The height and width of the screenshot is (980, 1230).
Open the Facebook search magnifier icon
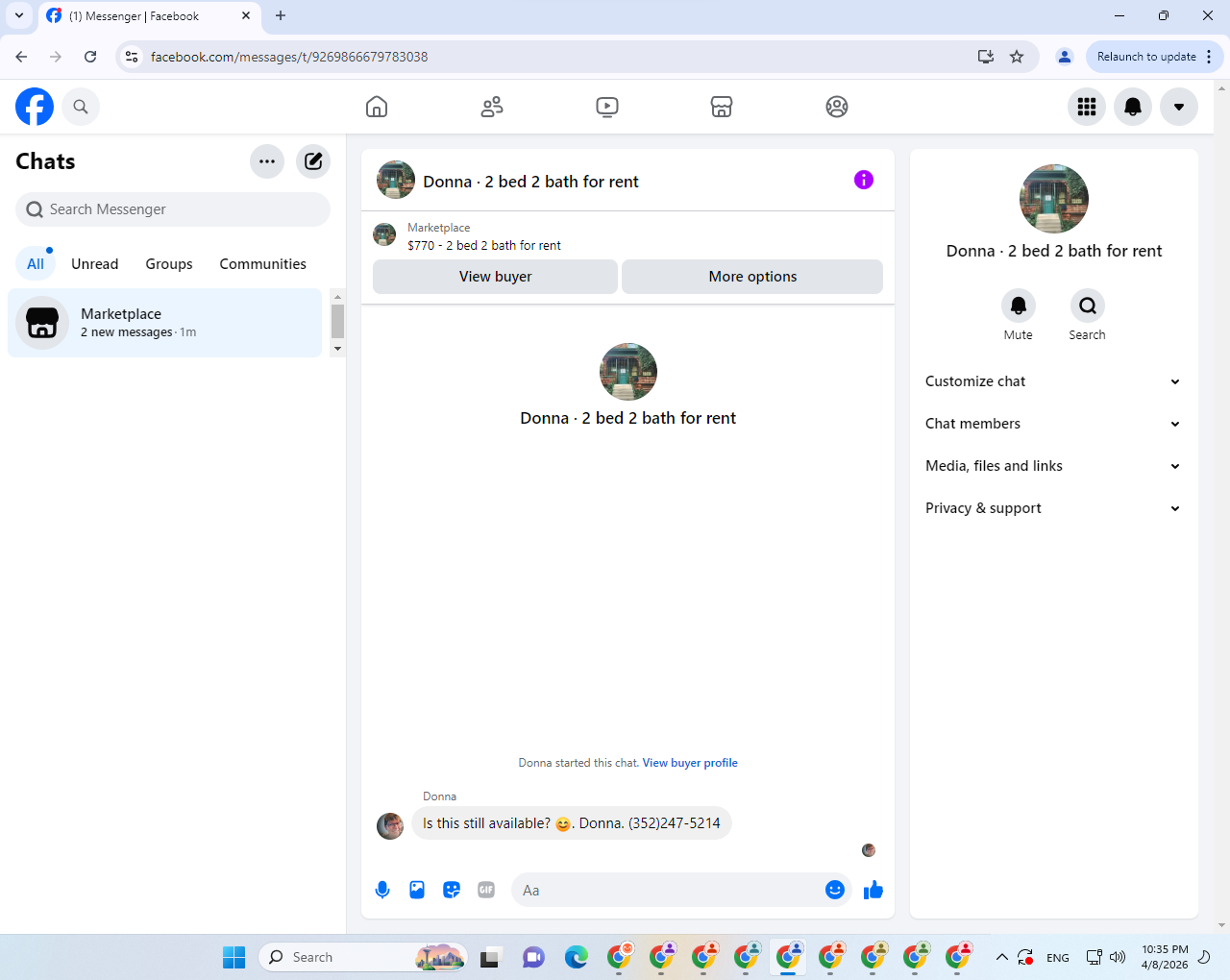click(81, 107)
